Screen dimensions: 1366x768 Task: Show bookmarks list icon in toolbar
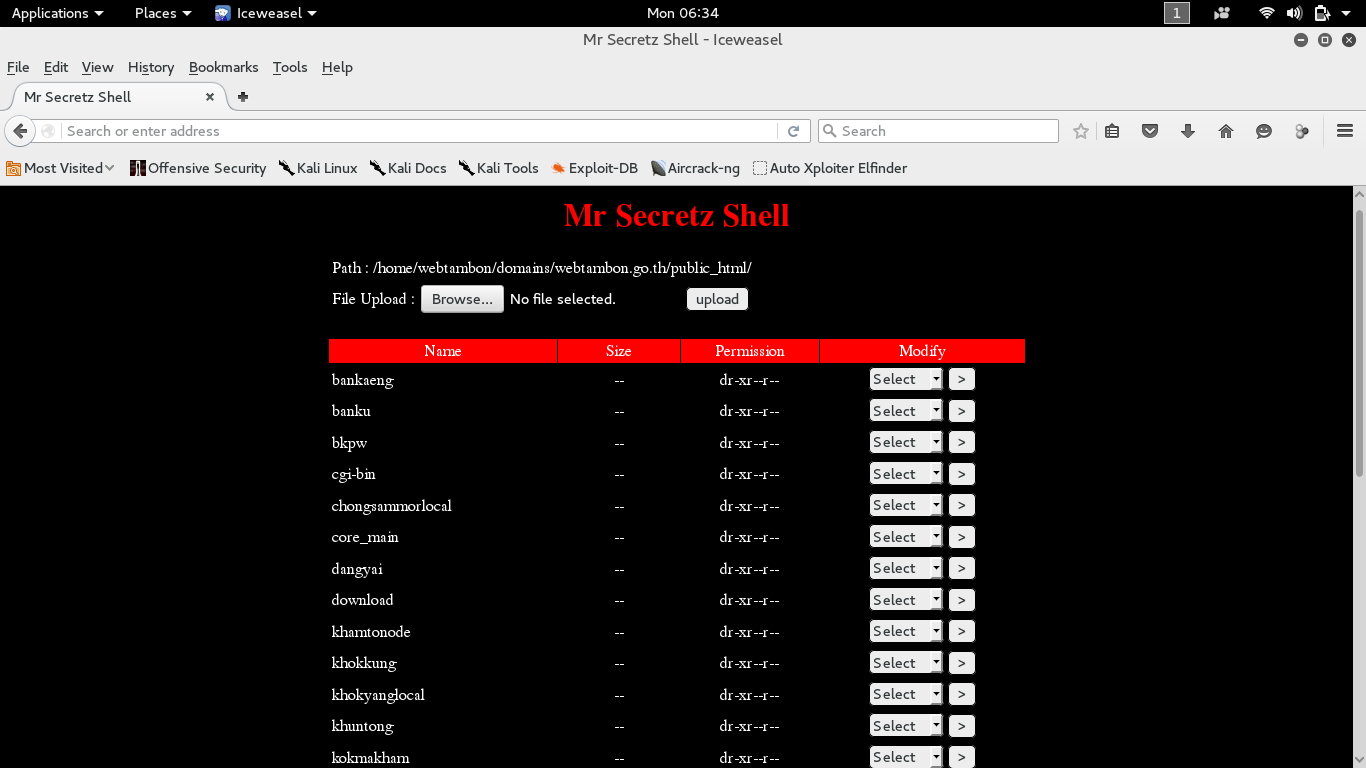tap(1112, 131)
